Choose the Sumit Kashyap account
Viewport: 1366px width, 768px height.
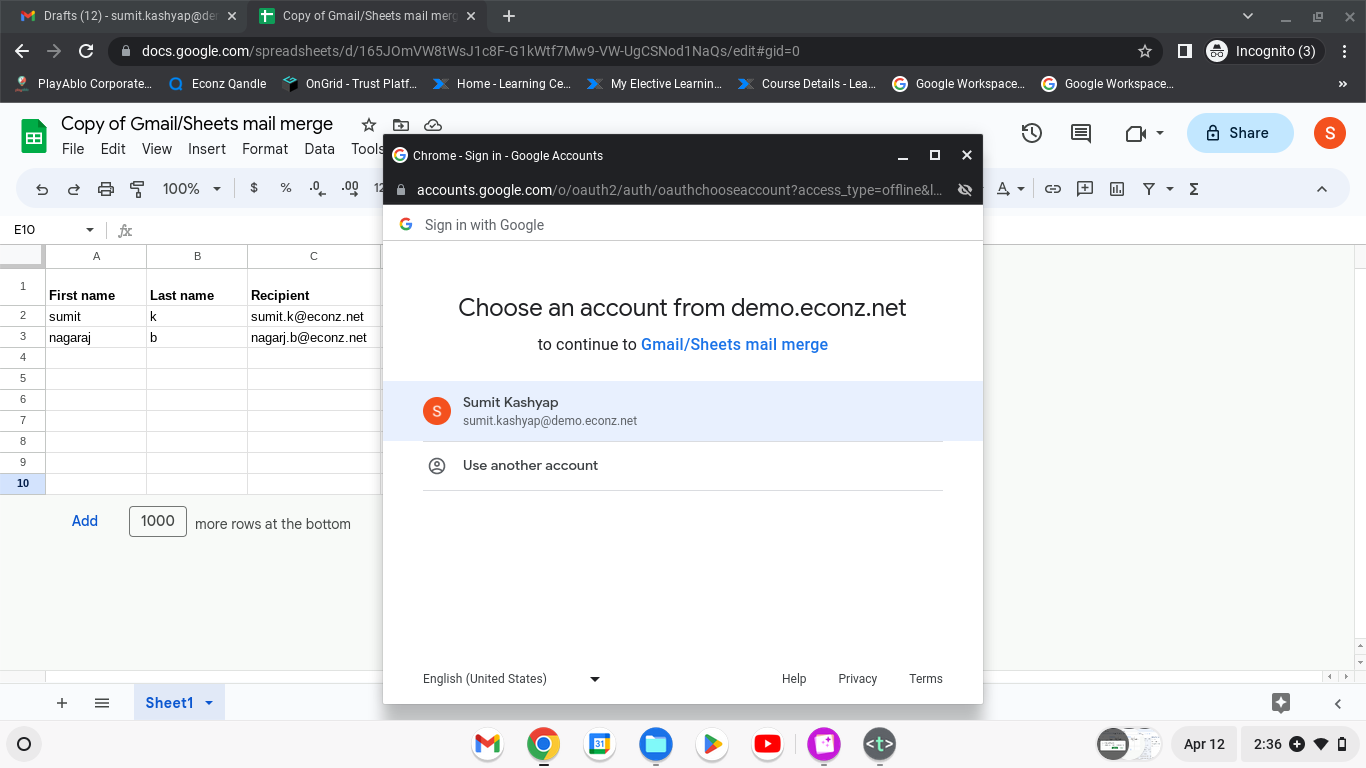click(x=683, y=411)
